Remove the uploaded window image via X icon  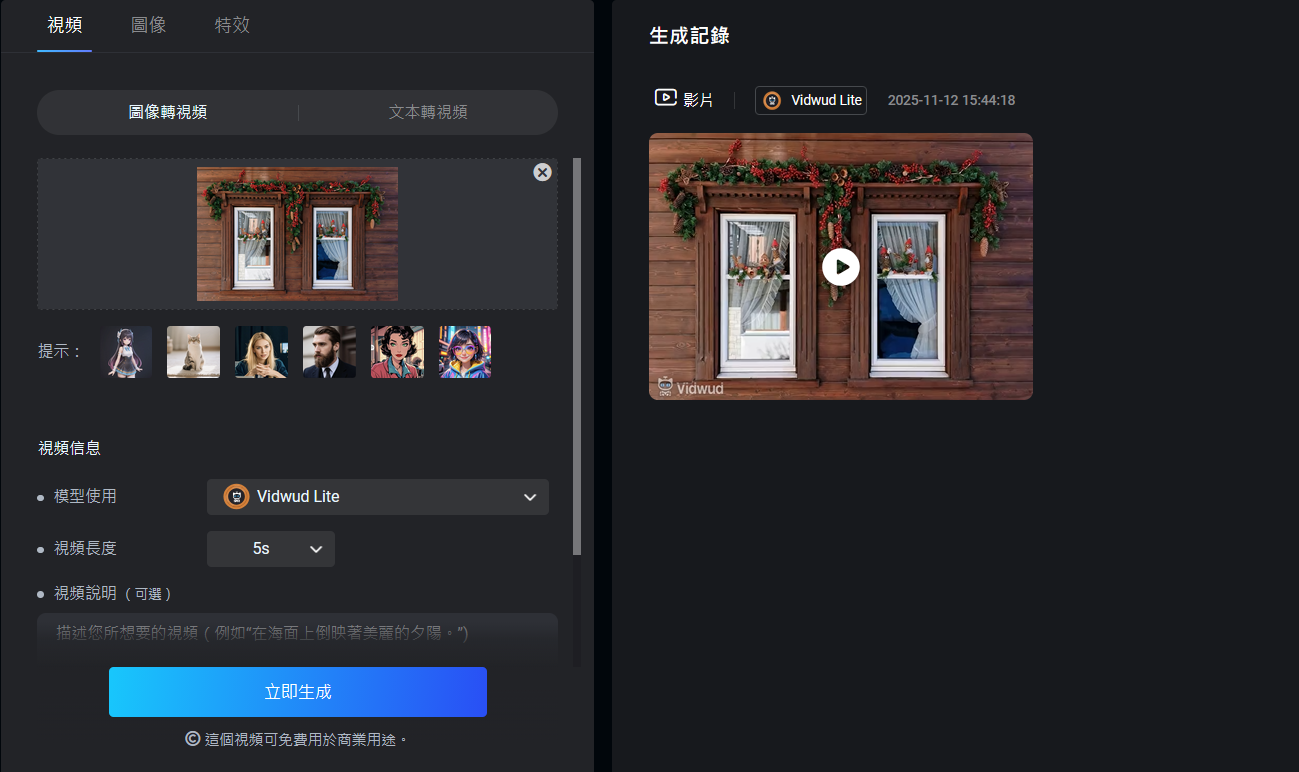542,172
